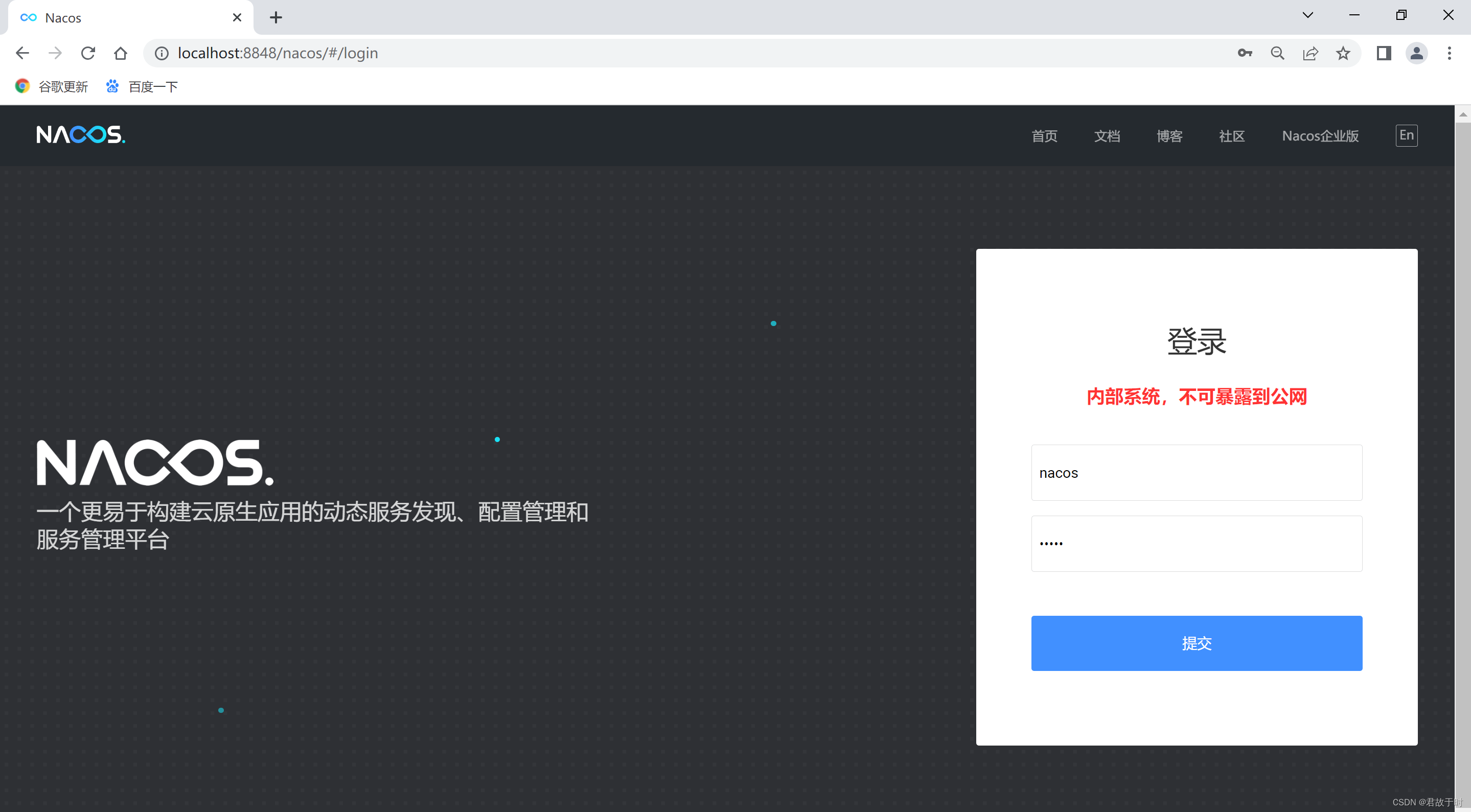Image resolution: width=1471 pixels, height=812 pixels.
Task: Open the tab search dropdown arrow
Action: coord(1307,15)
